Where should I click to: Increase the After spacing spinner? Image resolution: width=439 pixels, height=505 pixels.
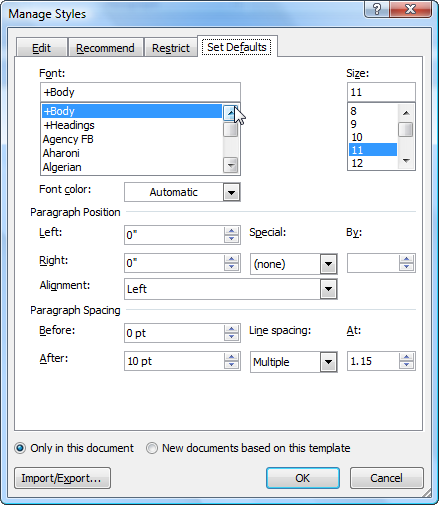pyautogui.click(x=231, y=357)
